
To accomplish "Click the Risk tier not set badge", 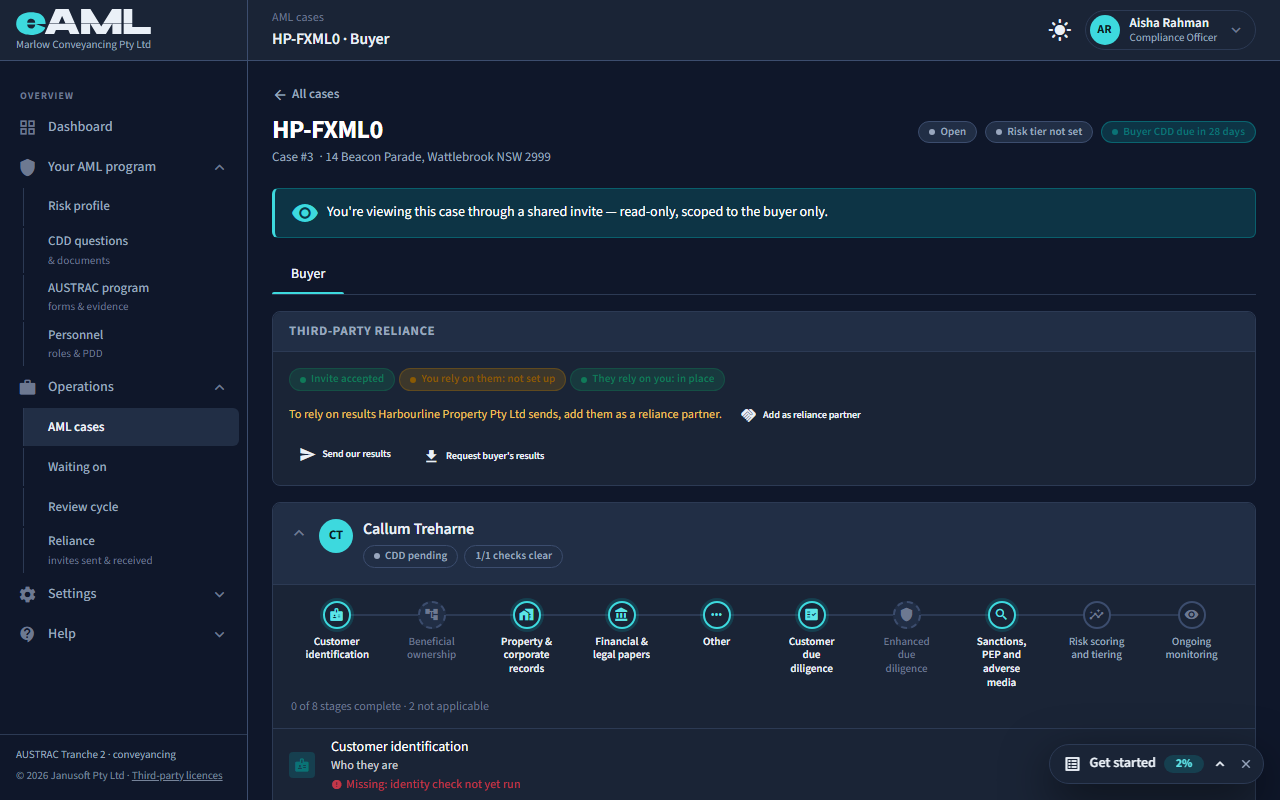I will [1039, 132].
